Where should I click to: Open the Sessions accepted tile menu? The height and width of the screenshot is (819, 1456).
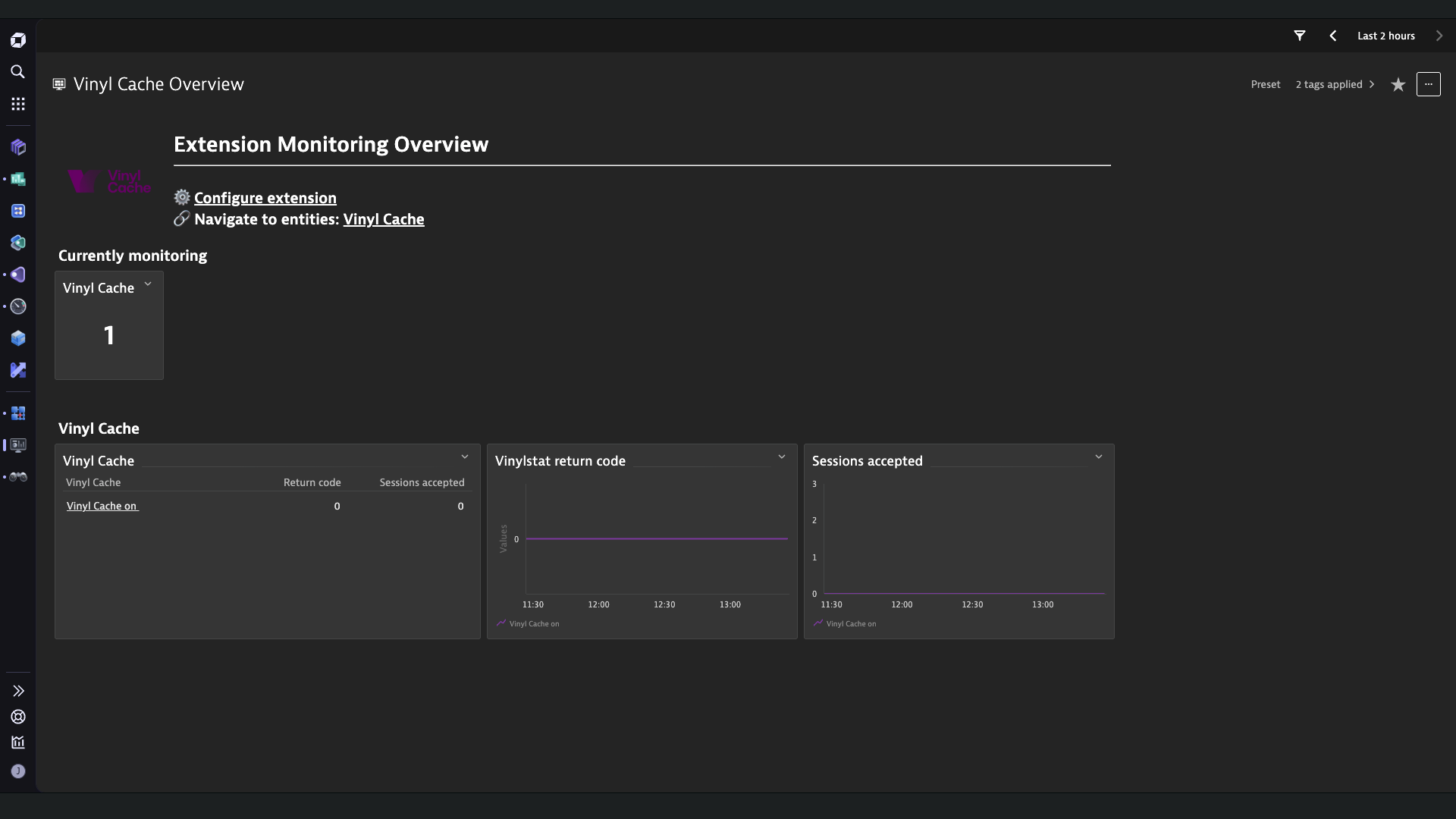(x=1099, y=457)
